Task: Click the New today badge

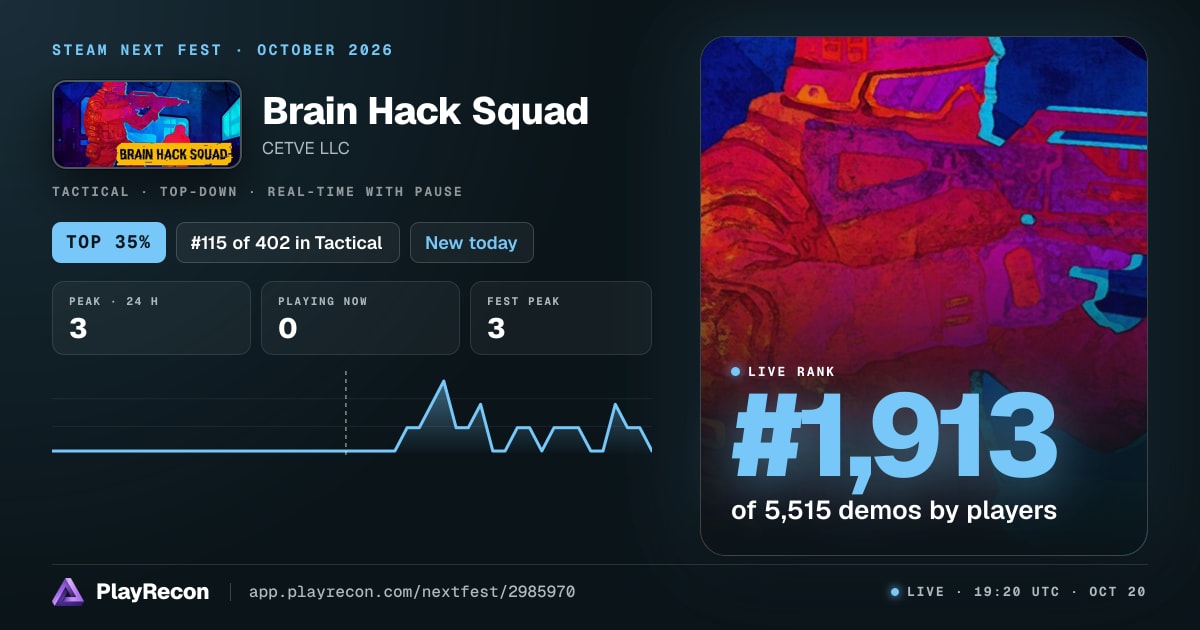Action: 471,242
